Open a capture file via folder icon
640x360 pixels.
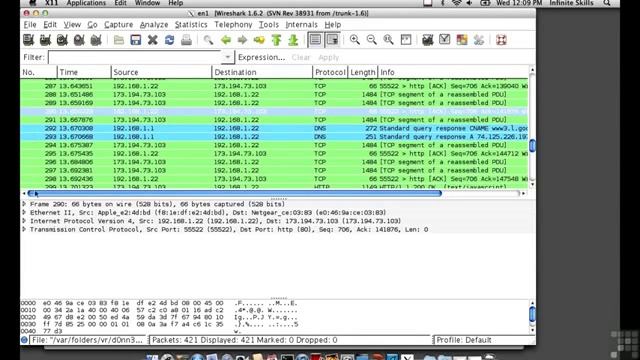pyautogui.click(x=119, y=40)
